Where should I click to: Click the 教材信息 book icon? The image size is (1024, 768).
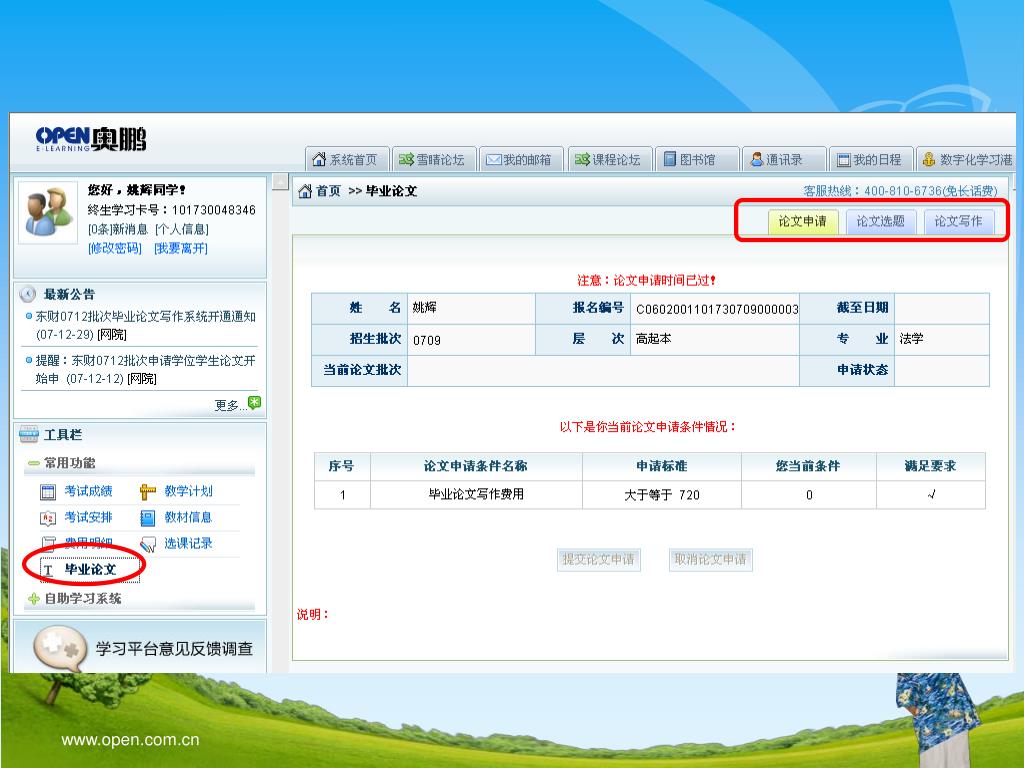[x=148, y=519]
